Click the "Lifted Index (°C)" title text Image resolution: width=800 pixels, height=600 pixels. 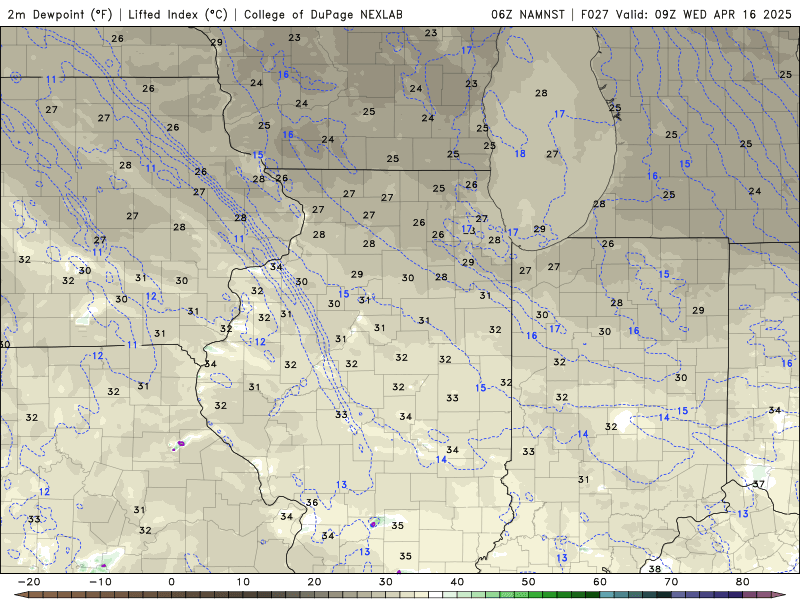tap(178, 14)
